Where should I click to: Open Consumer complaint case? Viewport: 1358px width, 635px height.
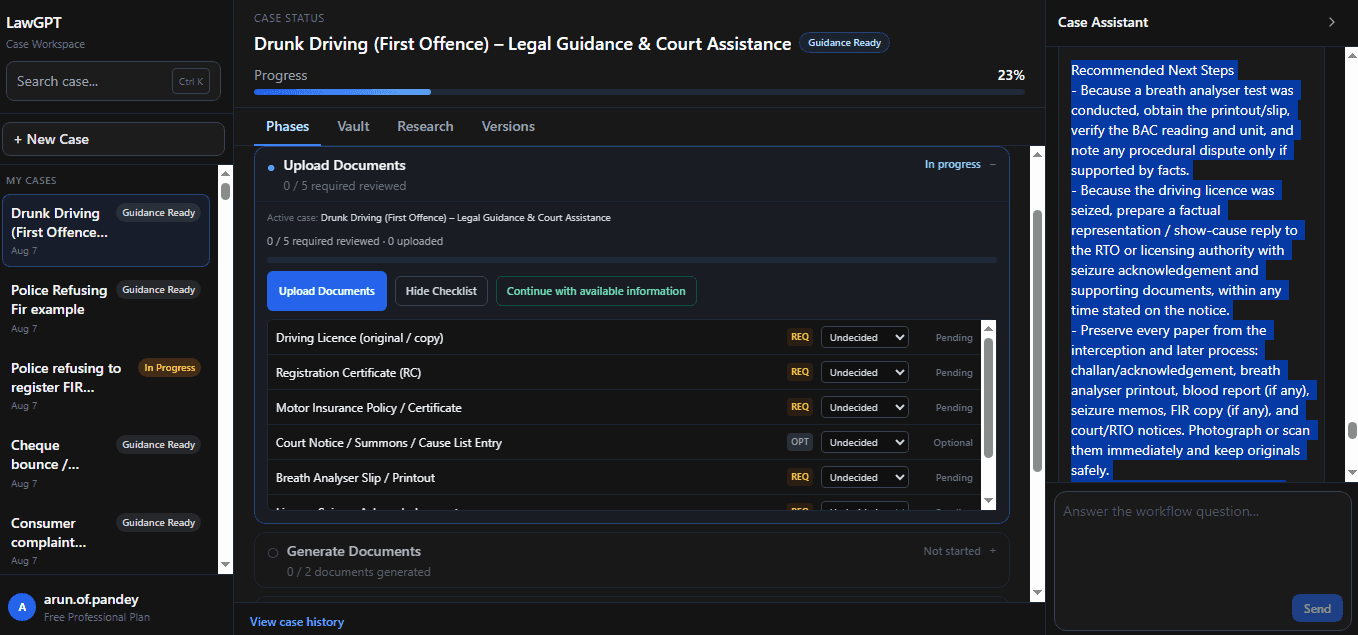tap(106, 540)
